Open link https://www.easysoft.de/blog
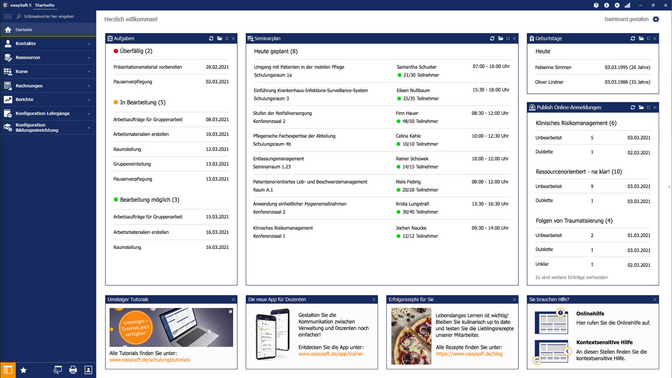 [x=469, y=354]
